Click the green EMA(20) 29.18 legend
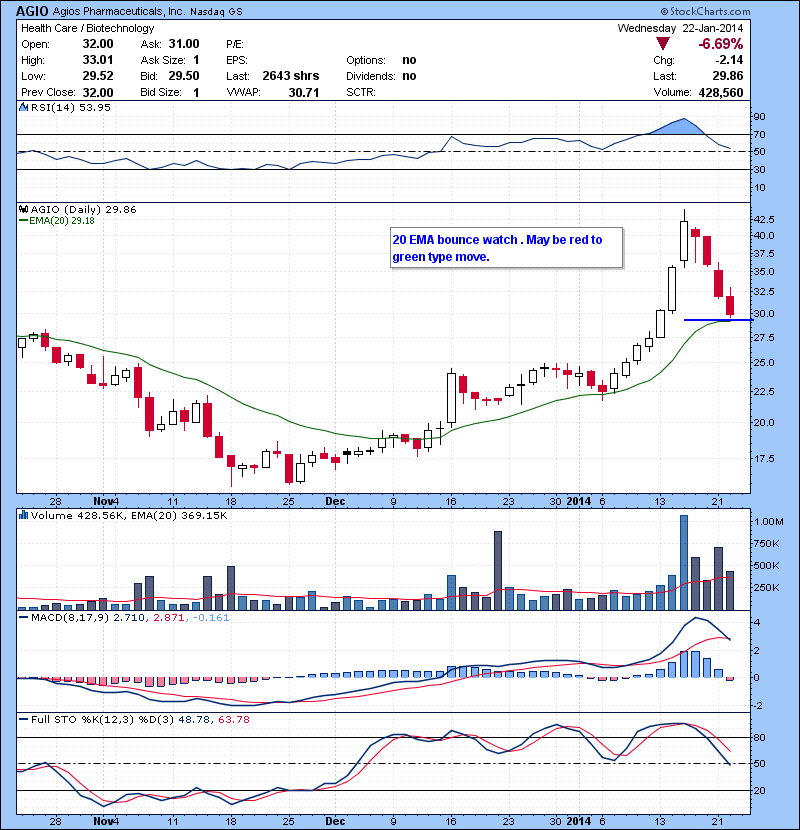 [57, 221]
